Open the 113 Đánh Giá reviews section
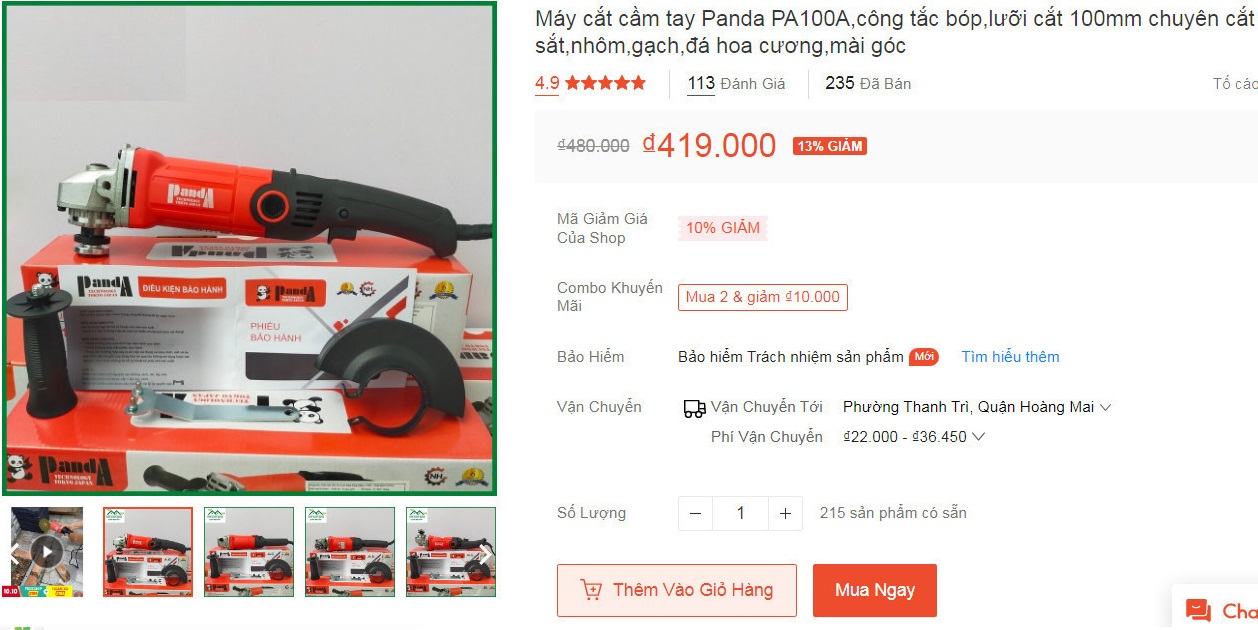The image size is (1258, 630). click(736, 83)
